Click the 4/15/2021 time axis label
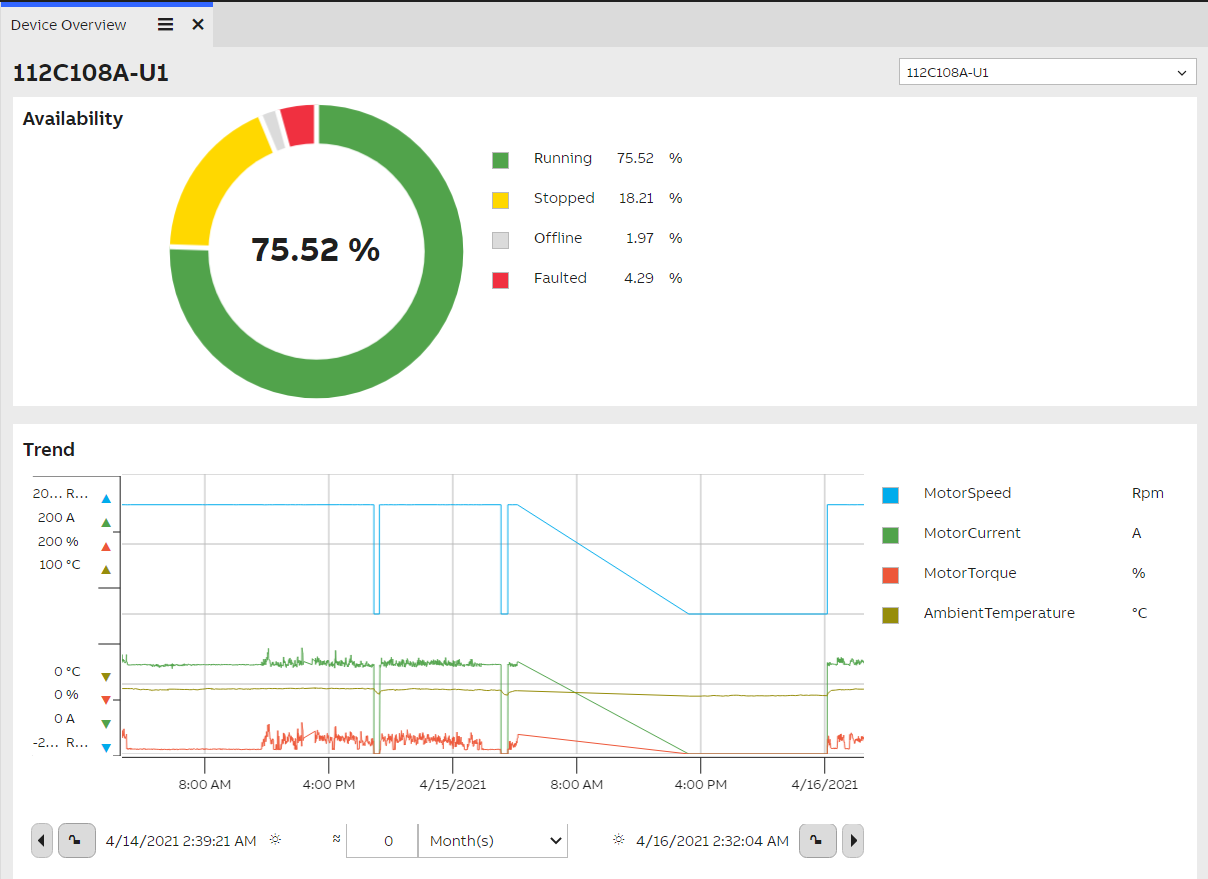This screenshot has width=1208, height=879. (x=454, y=785)
